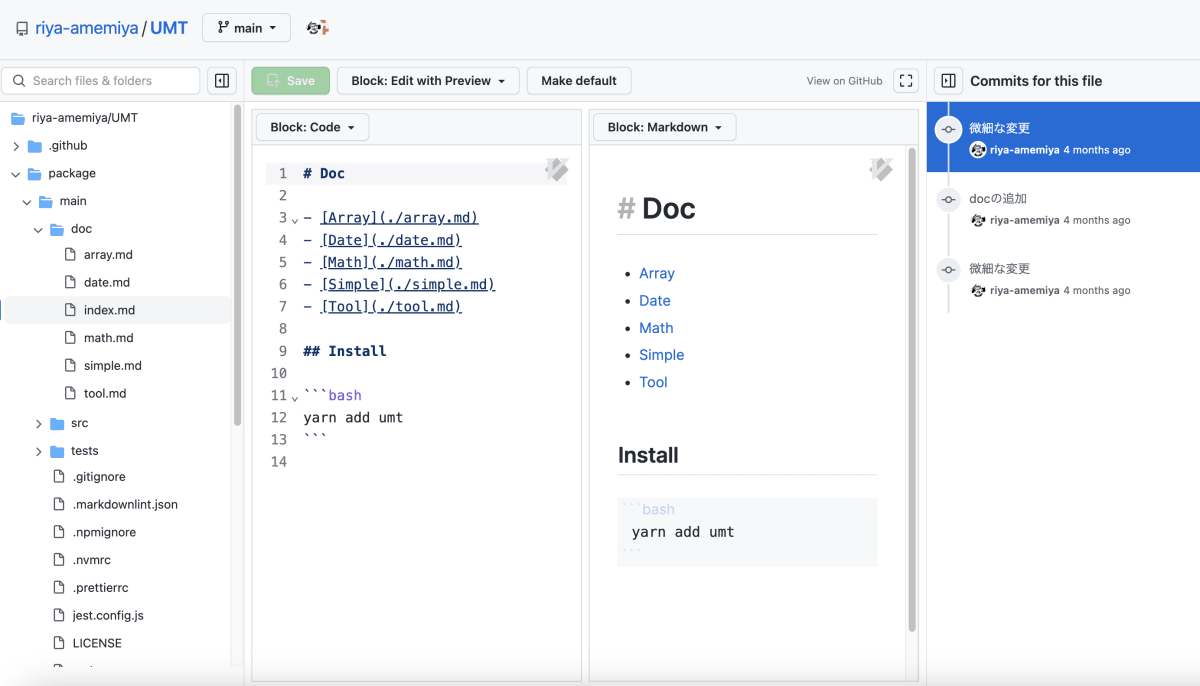The width and height of the screenshot is (1200, 686).
Task: Expand the tests folder chevron
Action: tap(39, 451)
